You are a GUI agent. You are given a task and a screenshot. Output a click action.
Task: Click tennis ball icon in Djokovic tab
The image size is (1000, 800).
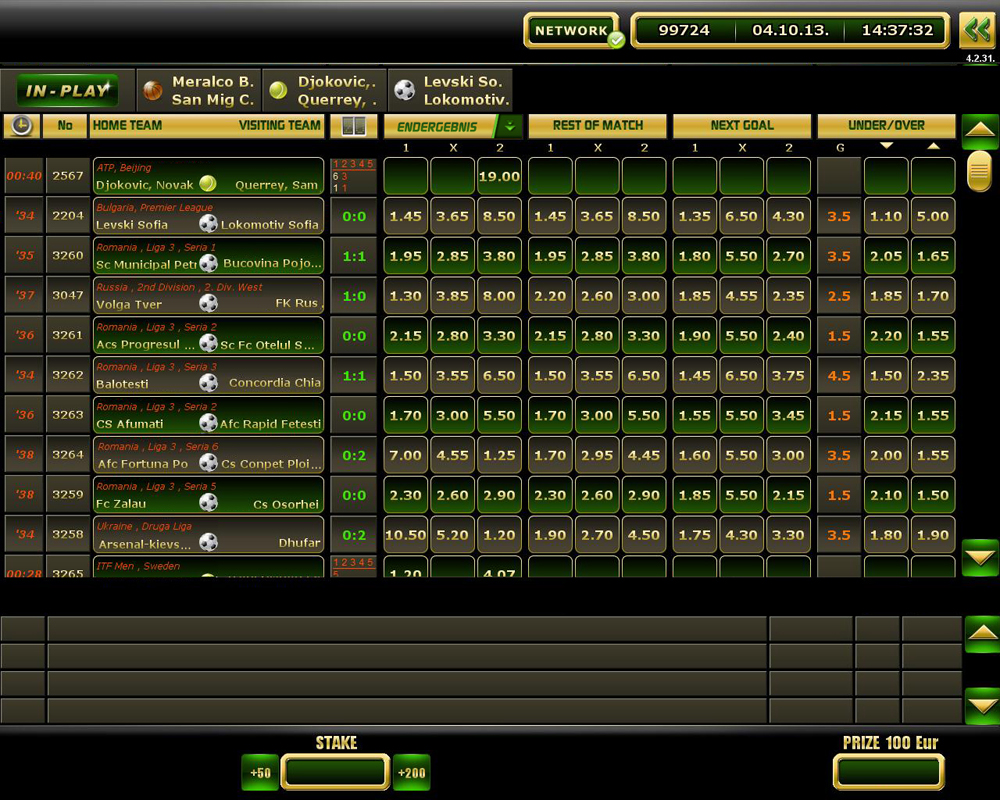point(278,91)
